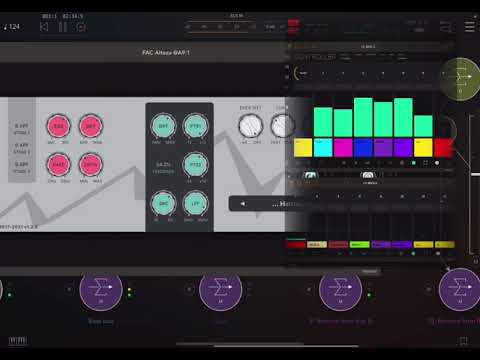Click the teal LPF knob

tap(196, 203)
